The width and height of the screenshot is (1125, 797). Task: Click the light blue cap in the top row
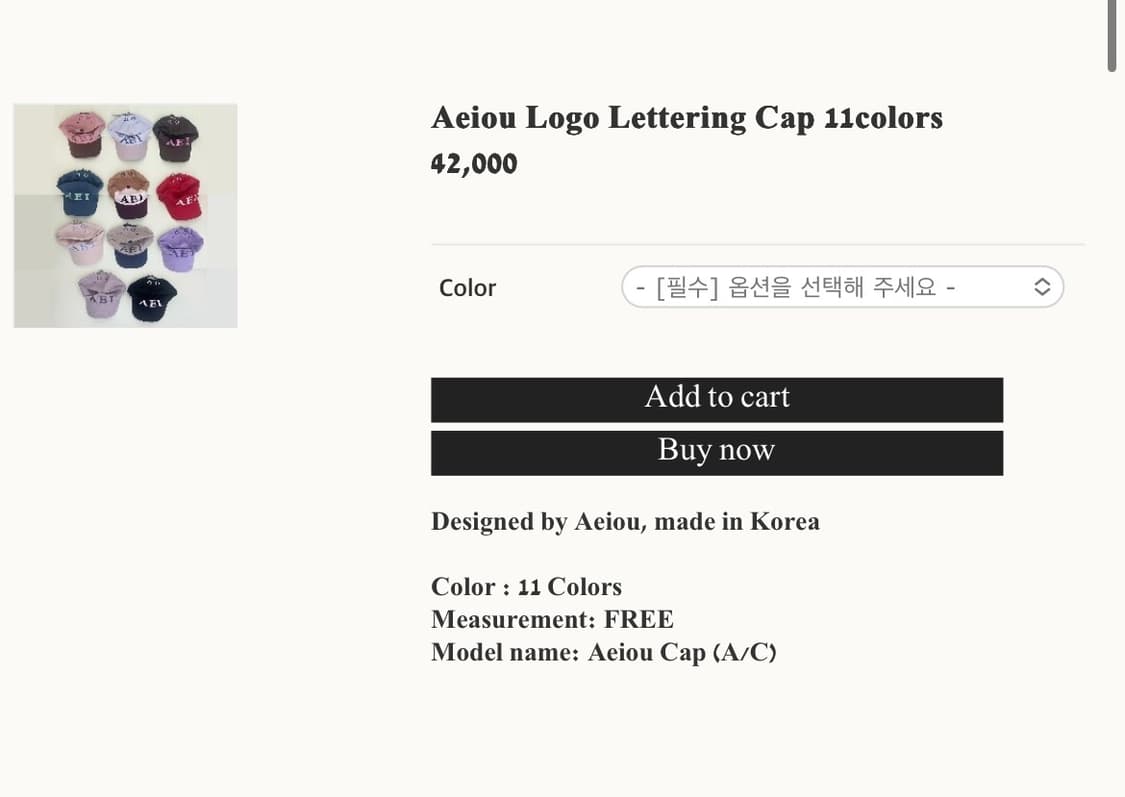(127, 137)
